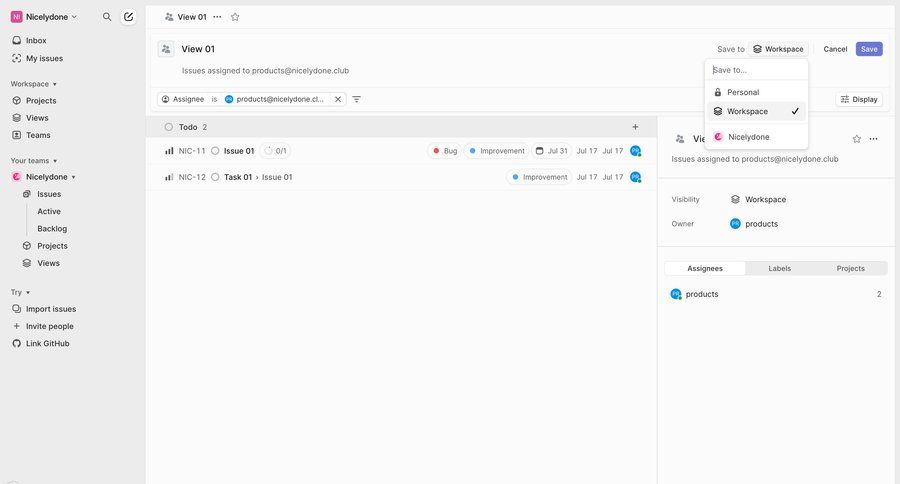Image resolution: width=900 pixels, height=484 pixels.
Task: Remove the Assignee filter with the X
Action: (x=338, y=99)
